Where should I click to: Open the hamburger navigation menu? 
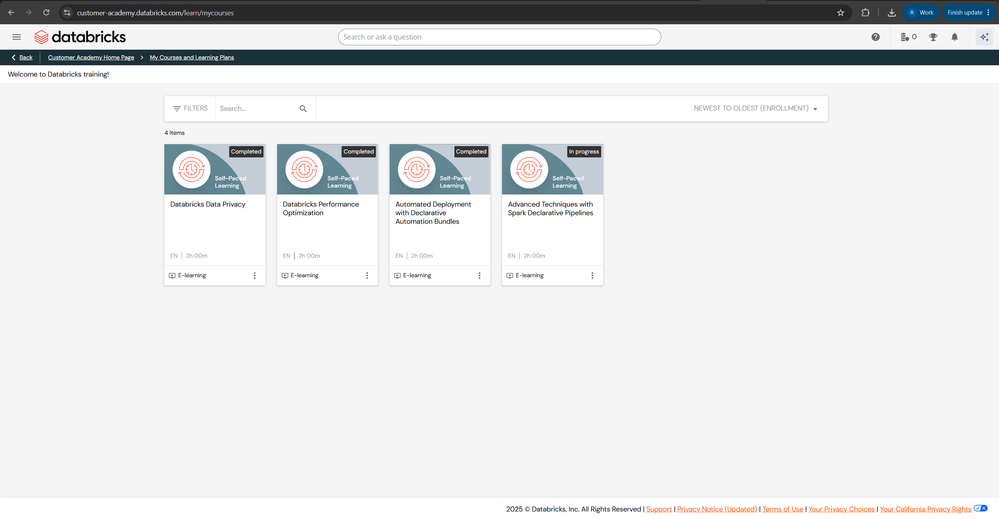17,37
